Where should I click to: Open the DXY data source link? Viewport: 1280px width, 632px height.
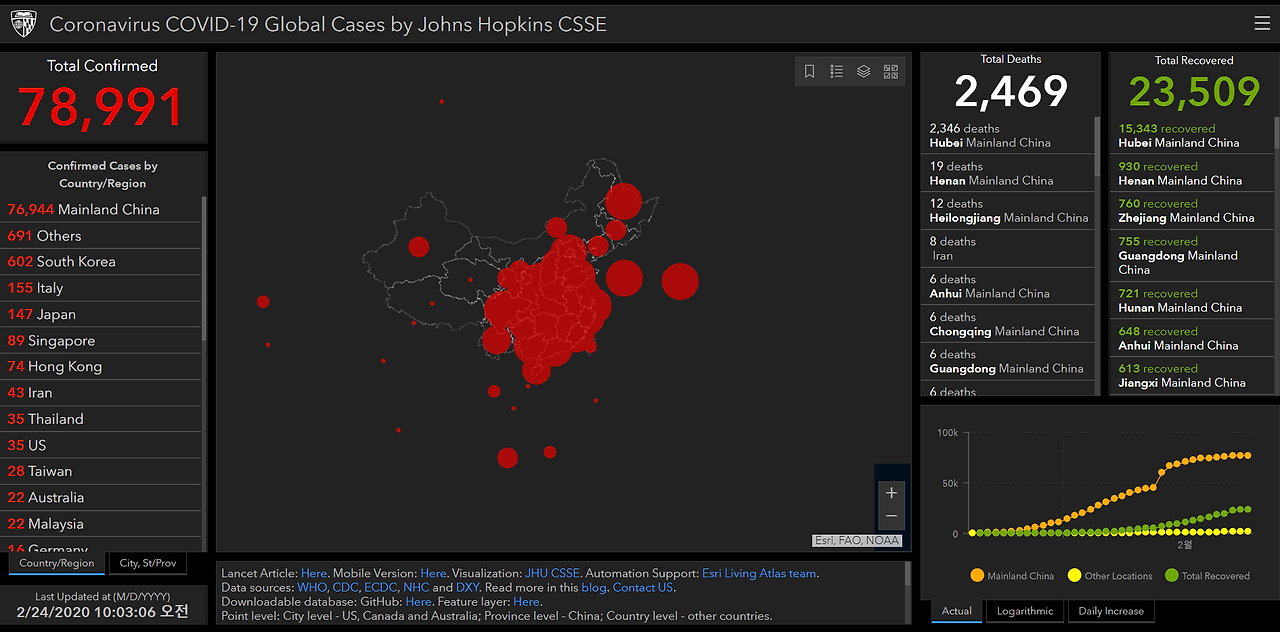click(x=467, y=587)
